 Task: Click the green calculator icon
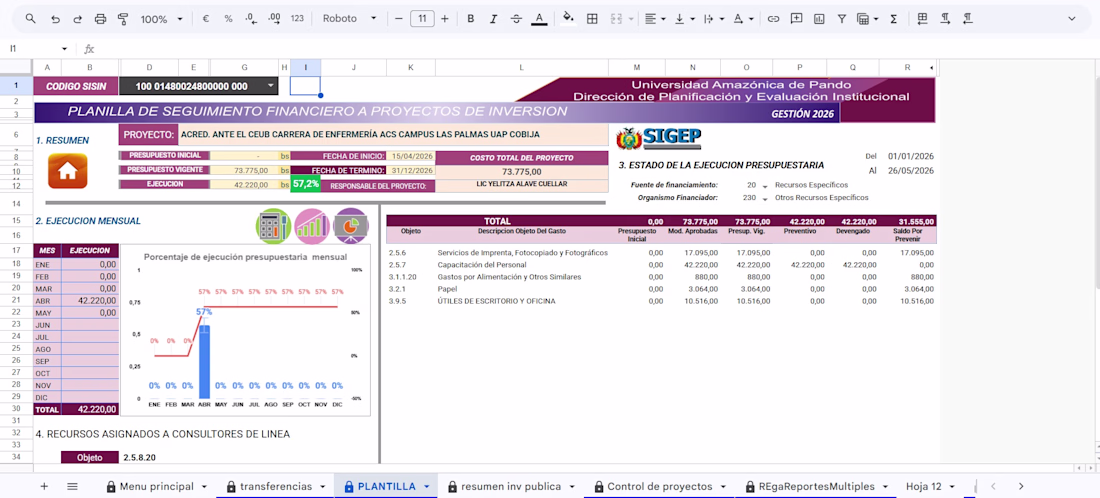(273, 226)
